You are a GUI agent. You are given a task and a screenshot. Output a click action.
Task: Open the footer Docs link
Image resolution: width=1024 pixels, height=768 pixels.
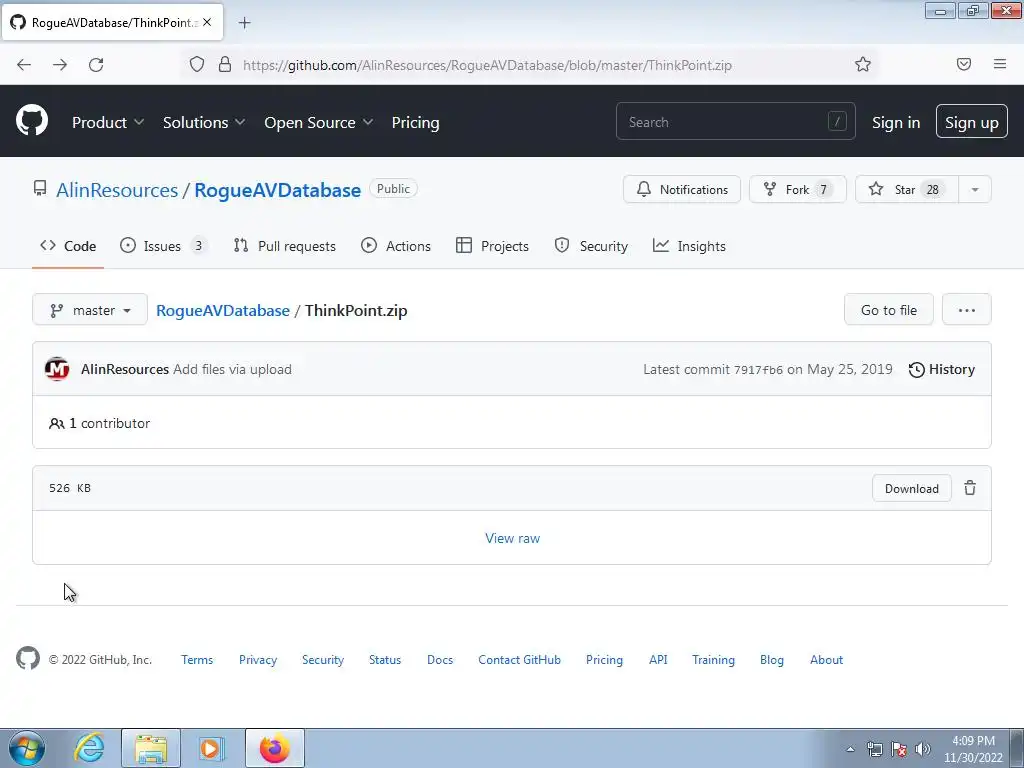[440, 660]
